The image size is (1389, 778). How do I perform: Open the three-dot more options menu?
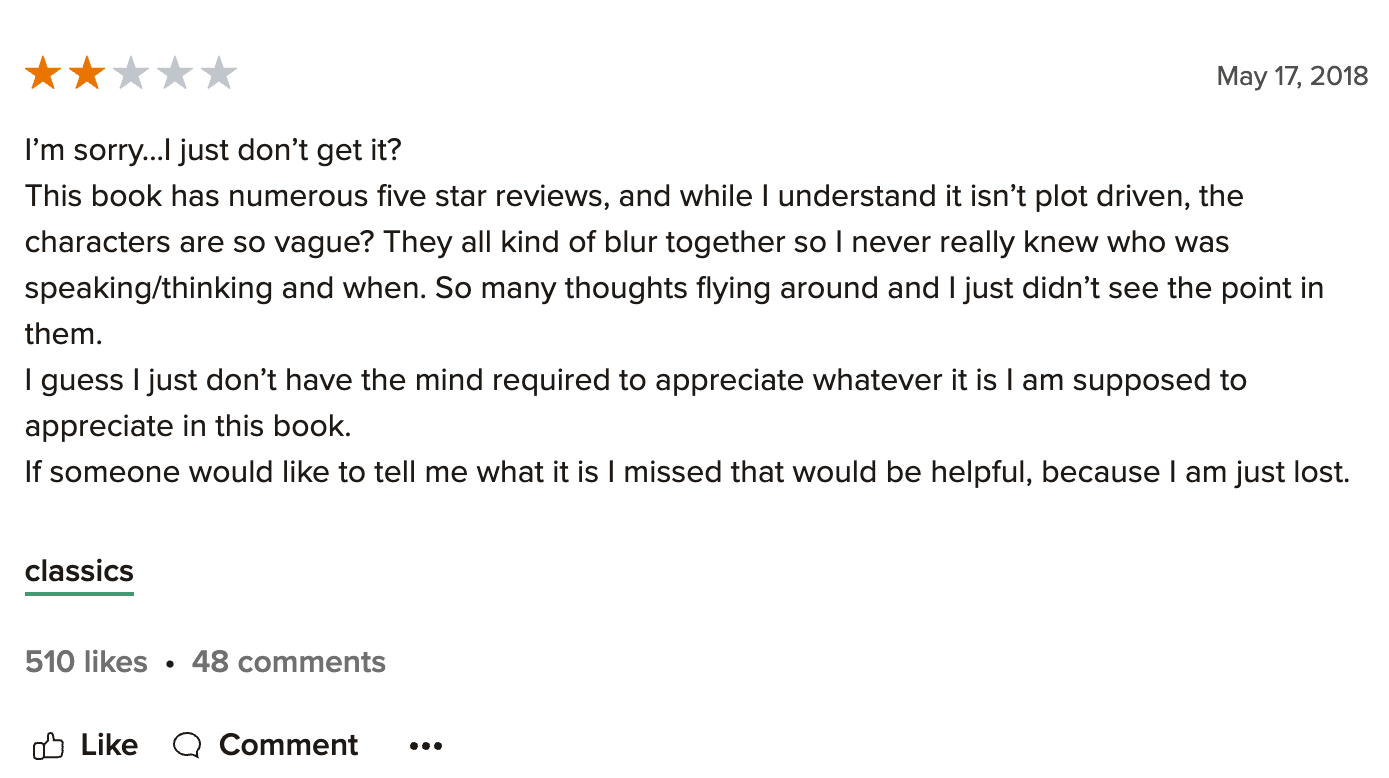coord(426,746)
